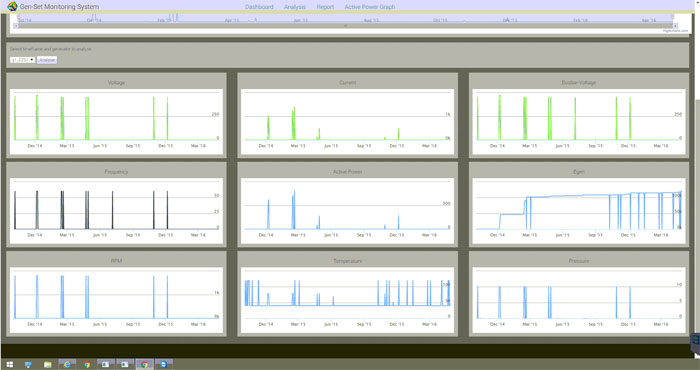
Task: Click inside the RPM chart
Action: [x=116, y=300]
